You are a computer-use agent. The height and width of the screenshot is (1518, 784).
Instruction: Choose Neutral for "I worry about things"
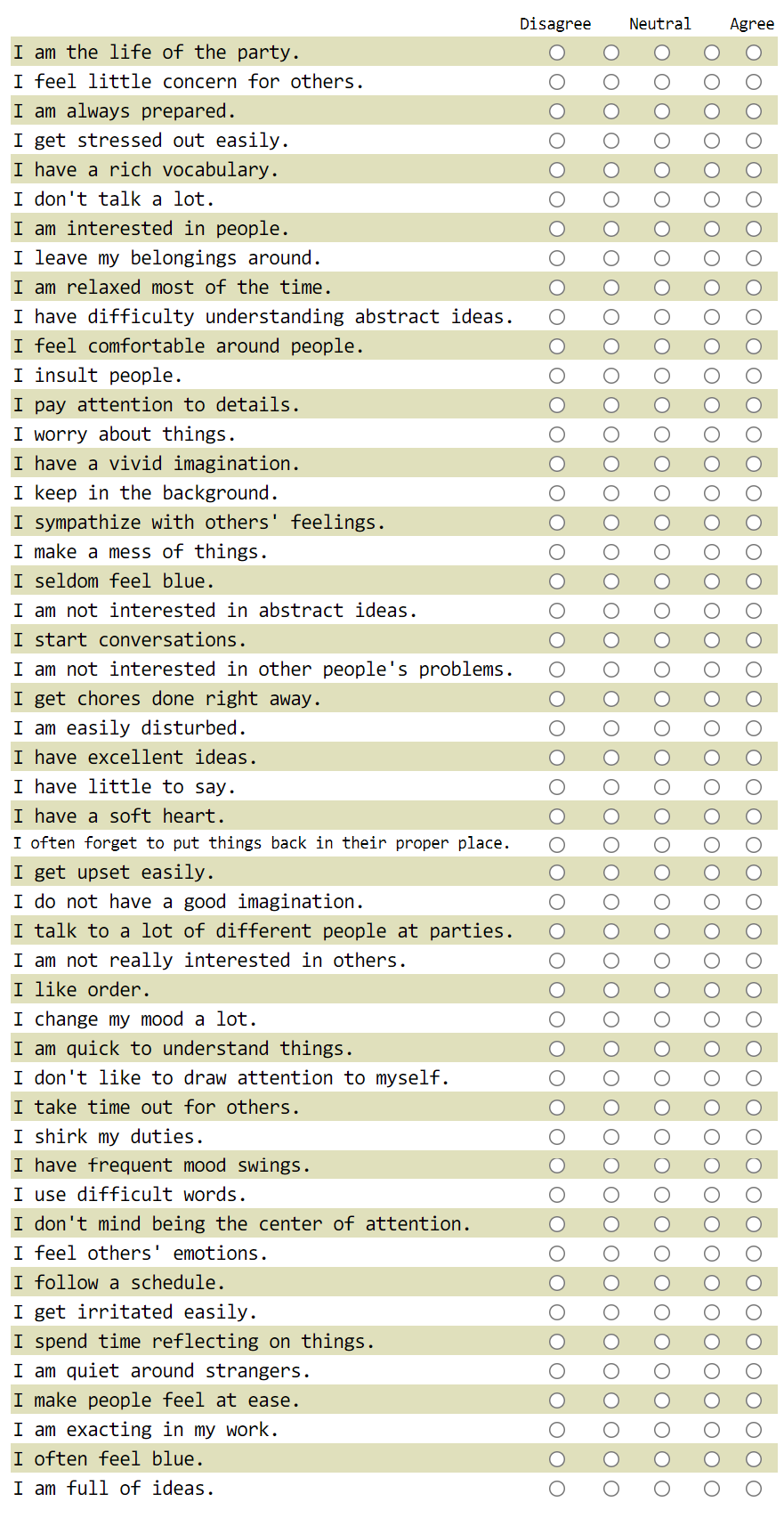point(662,434)
